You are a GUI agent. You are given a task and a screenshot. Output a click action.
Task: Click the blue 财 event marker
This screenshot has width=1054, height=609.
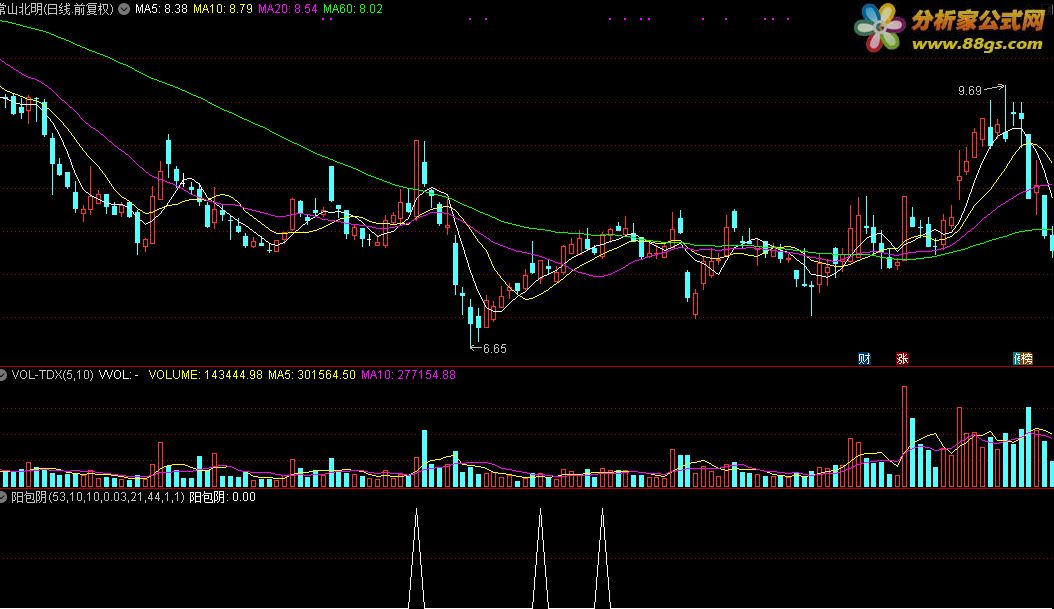(864, 359)
